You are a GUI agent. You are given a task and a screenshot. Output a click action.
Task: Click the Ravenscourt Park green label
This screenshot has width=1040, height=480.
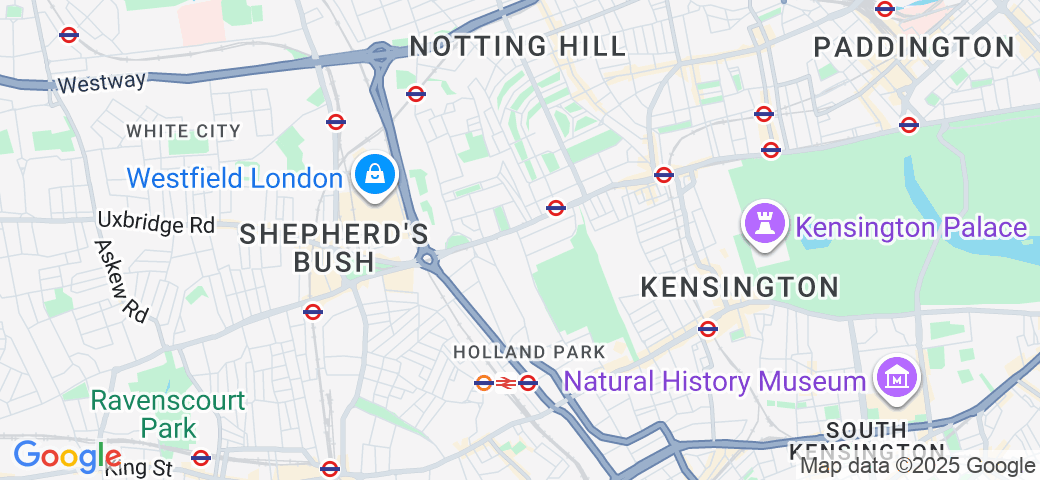point(168,414)
